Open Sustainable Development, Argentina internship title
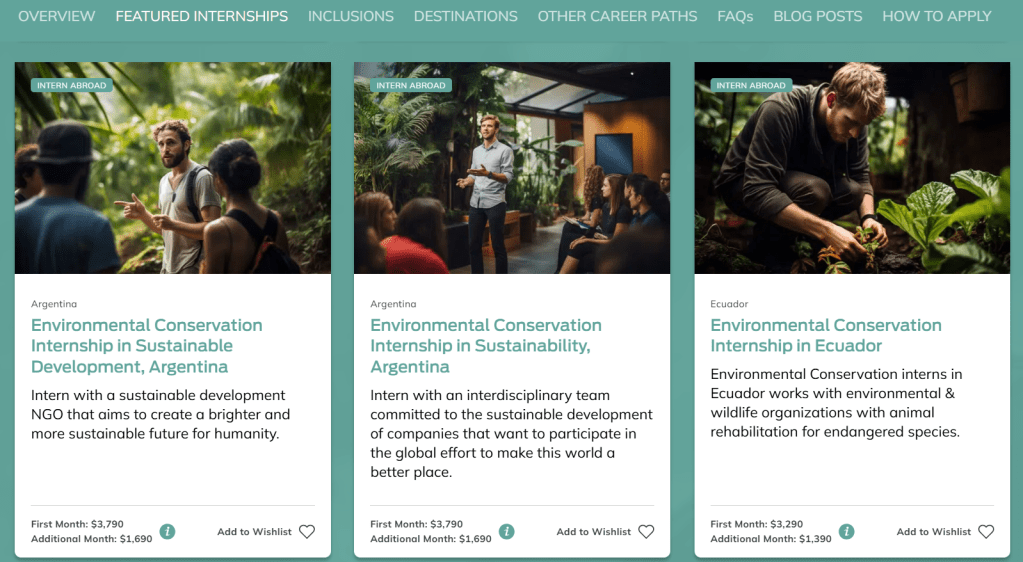This screenshot has width=1023, height=562. 147,345
